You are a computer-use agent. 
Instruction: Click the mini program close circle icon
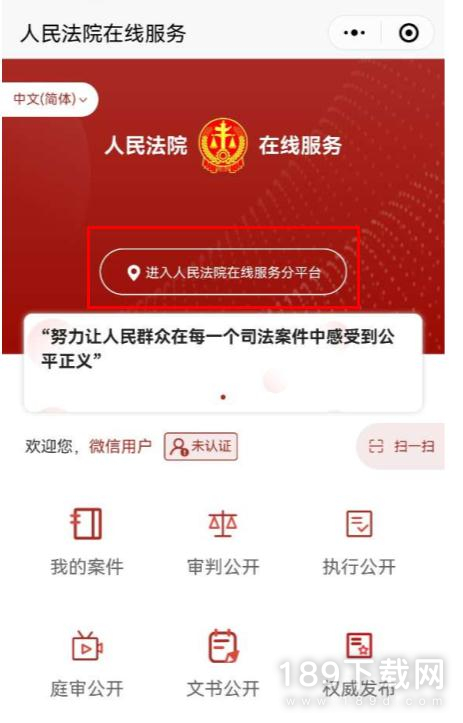click(x=409, y=33)
